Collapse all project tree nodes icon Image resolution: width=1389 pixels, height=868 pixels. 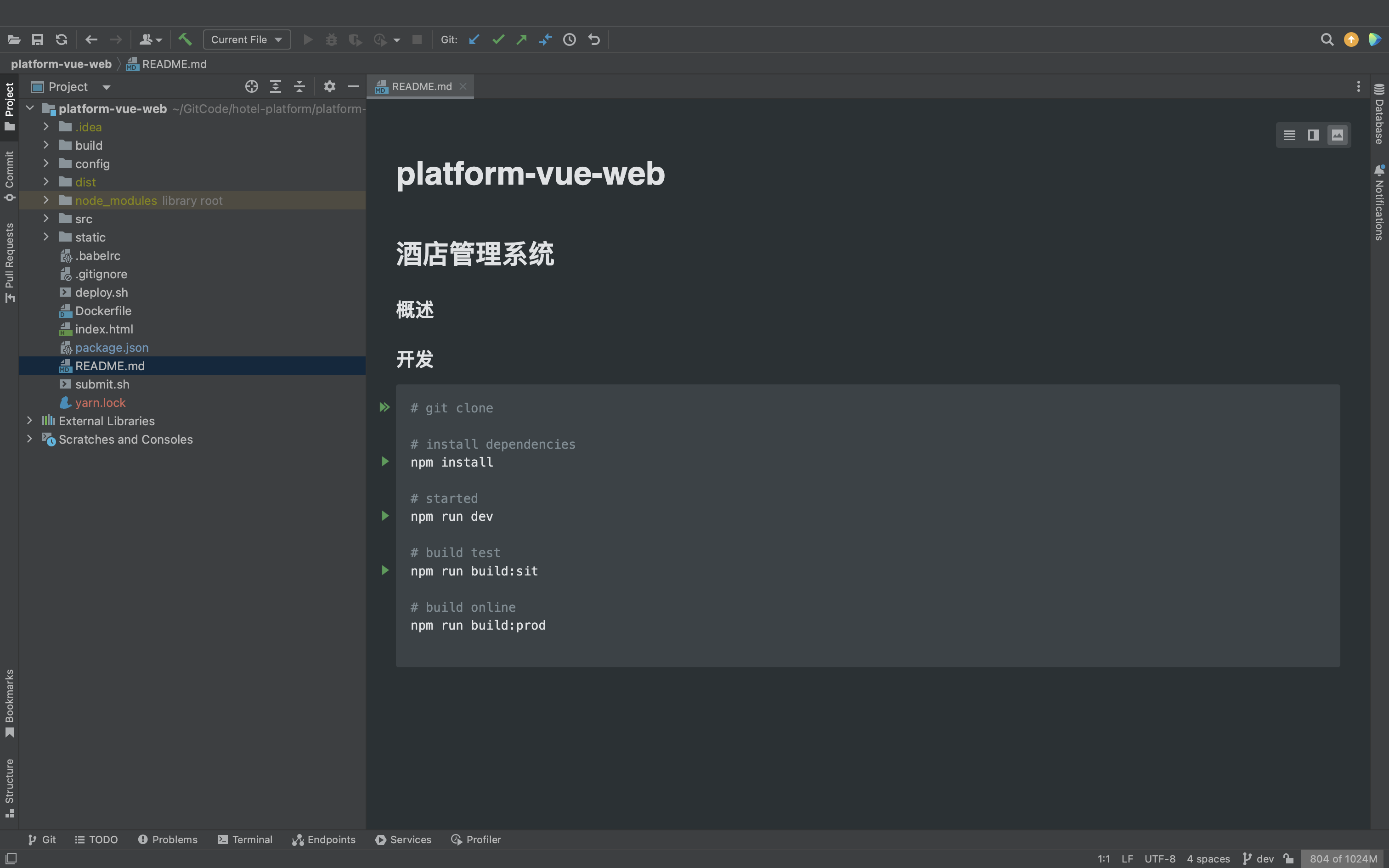[299, 87]
